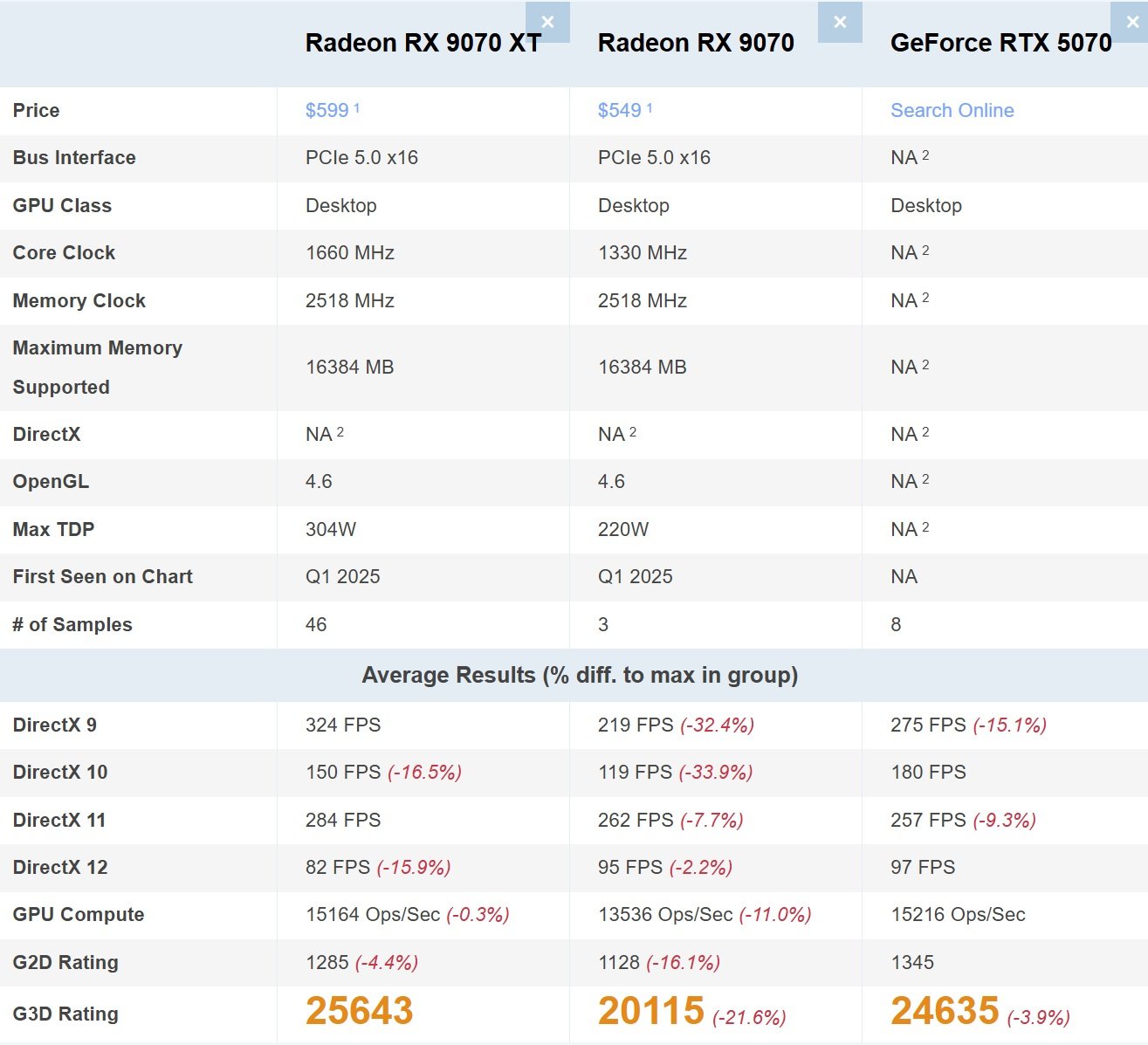Click the 25643 G3D Rating score

[359, 1011]
